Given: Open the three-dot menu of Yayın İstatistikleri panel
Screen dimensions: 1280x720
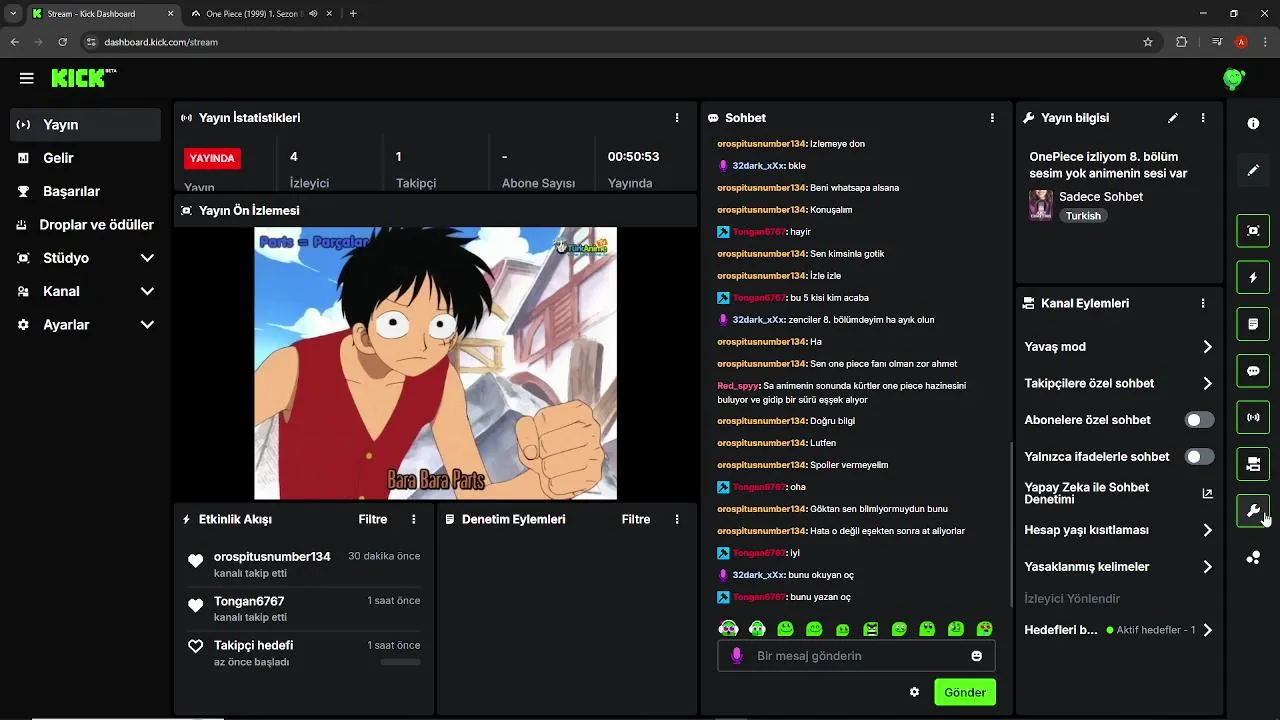Looking at the screenshot, I should [677, 118].
